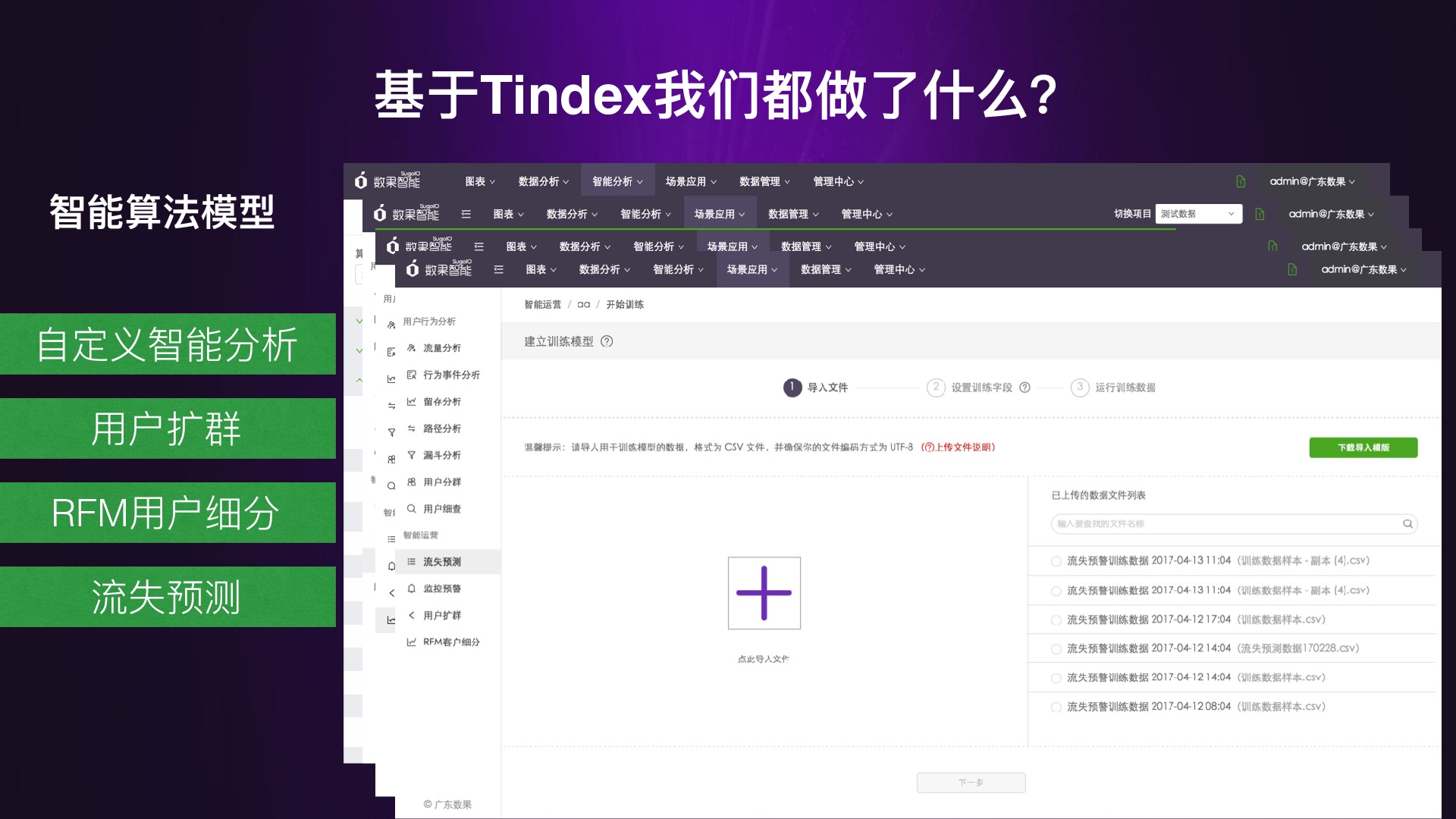Image resolution: width=1456 pixels, height=819 pixels.
Task: Click document icon in rearmost window header
Action: (x=1241, y=181)
